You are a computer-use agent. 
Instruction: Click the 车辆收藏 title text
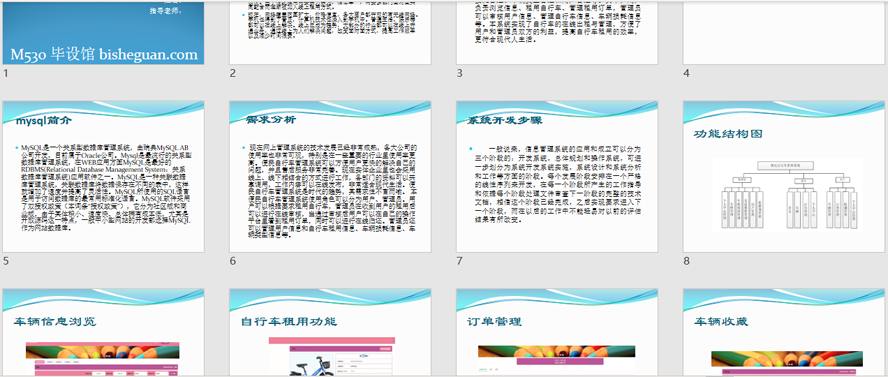click(x=721, y=322)
